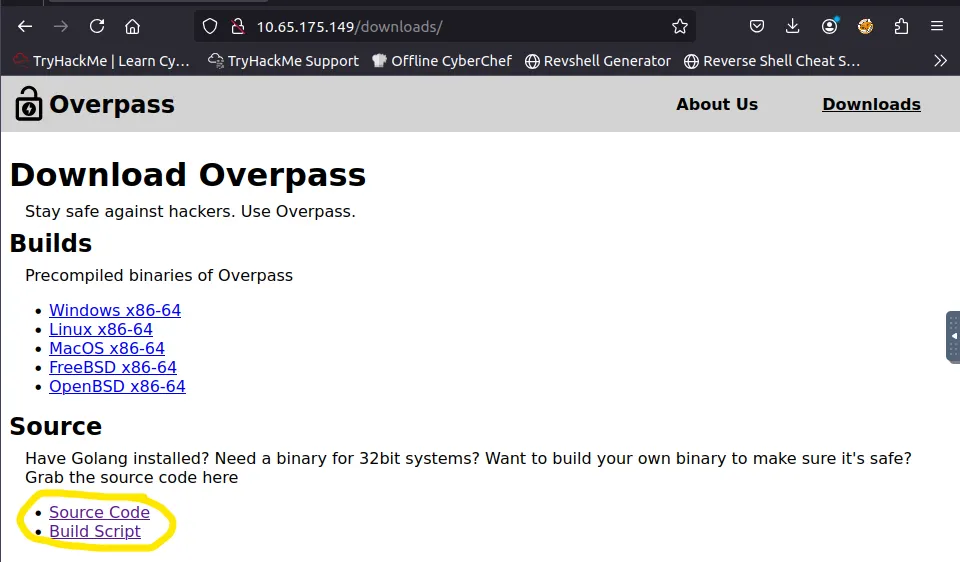Click the Overpass padlock logo
This screenshot has height=562, width=960.
coord(29,104)
